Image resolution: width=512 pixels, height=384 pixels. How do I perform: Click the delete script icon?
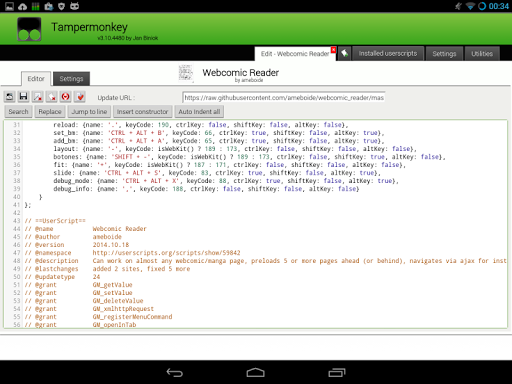[52, 97]
